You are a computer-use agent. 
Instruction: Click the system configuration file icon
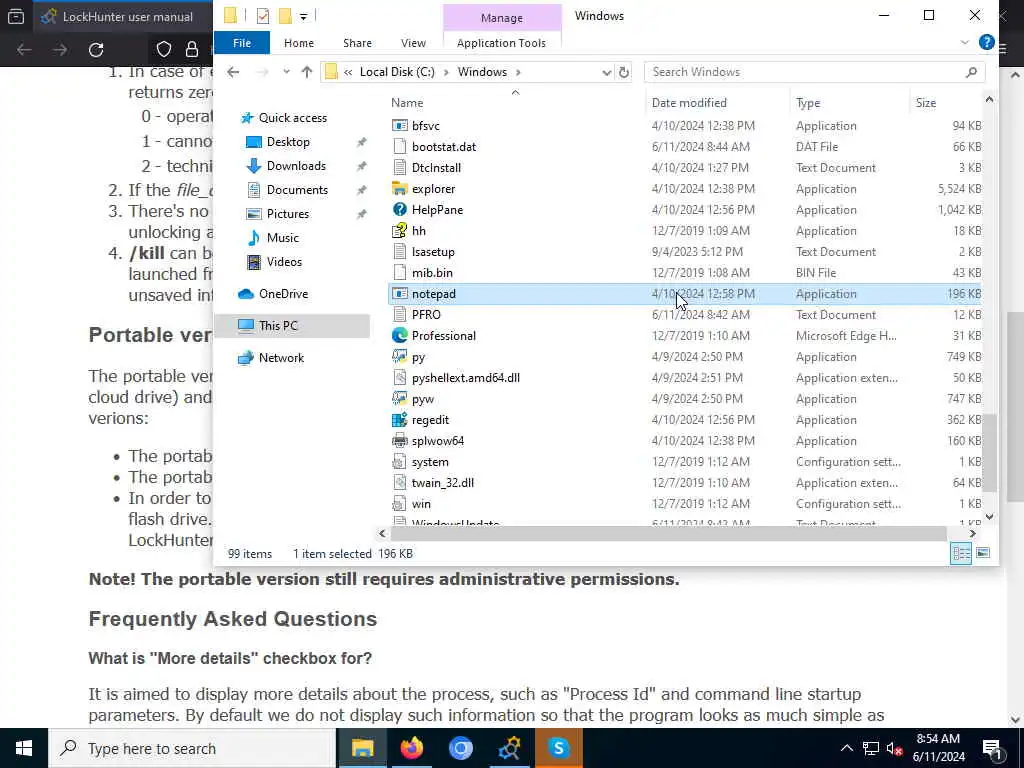click(x=400, y=462)
